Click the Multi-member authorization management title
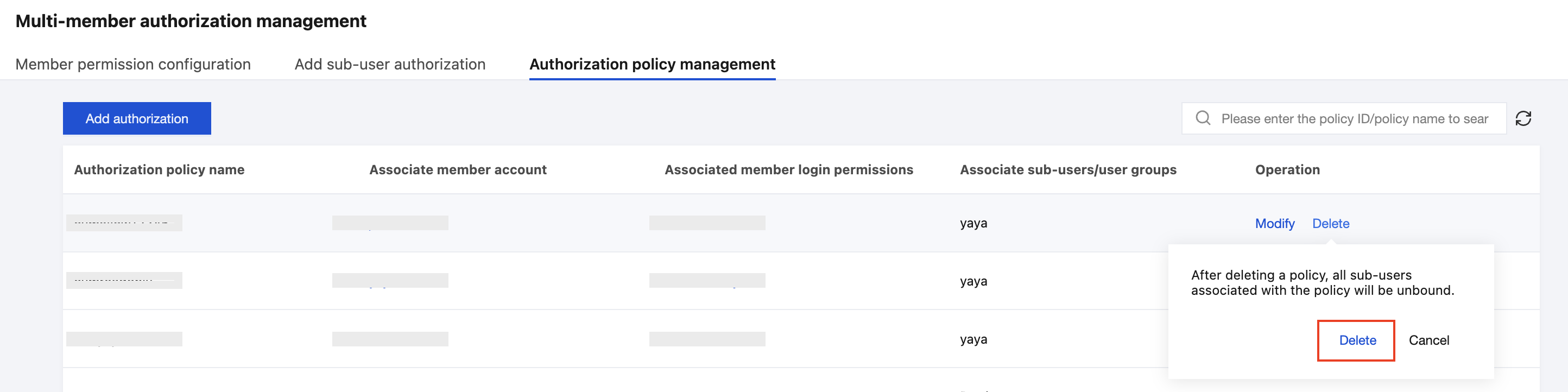Viewport: 1568px width, 392px height. (x=191, y=21)
